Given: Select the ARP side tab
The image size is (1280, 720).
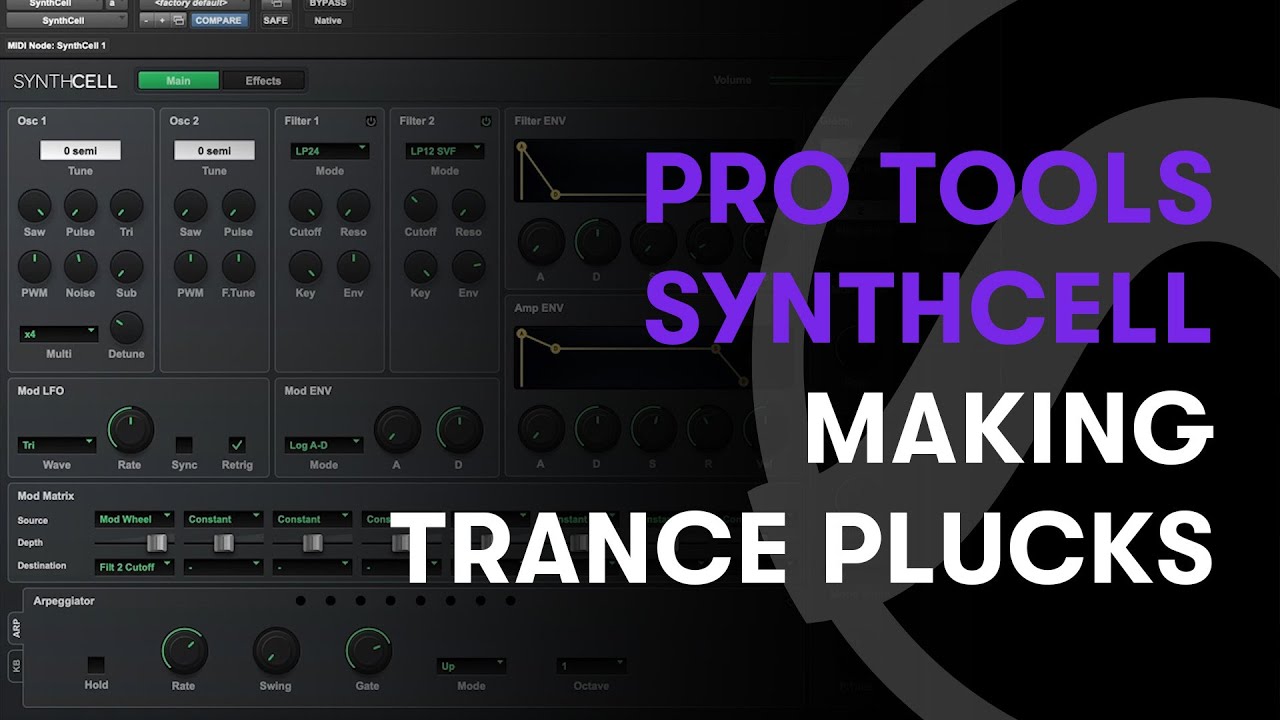Looking at the screenshot, I should (x=15, y=628).
